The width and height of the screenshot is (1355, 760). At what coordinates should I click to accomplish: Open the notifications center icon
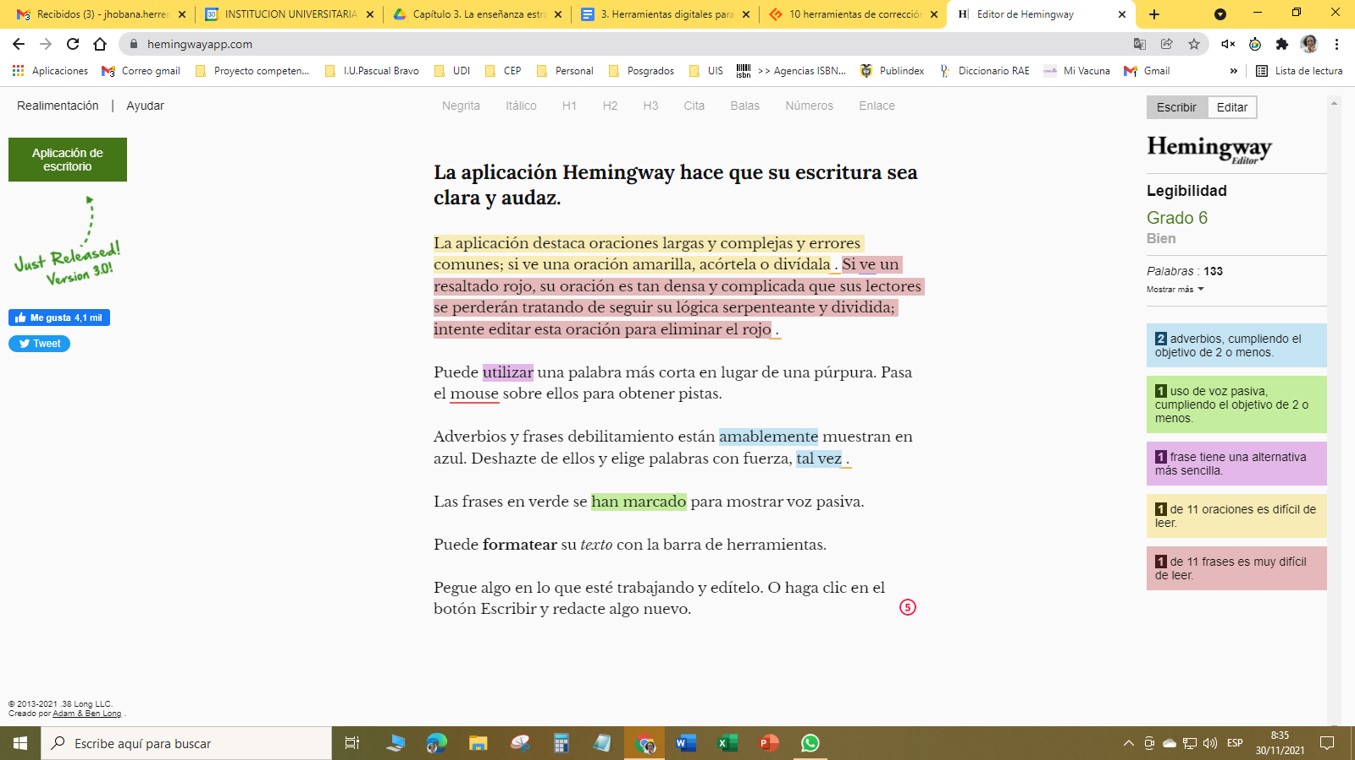(x=1327, y=743)
